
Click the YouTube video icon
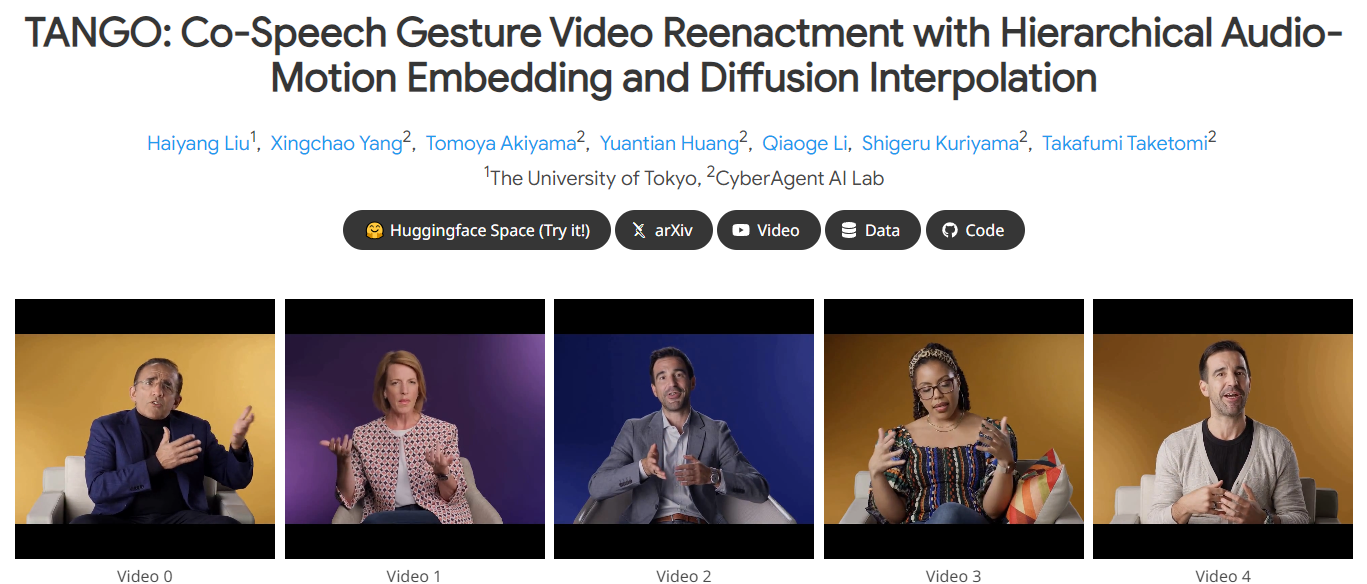(x=741, y=230)
